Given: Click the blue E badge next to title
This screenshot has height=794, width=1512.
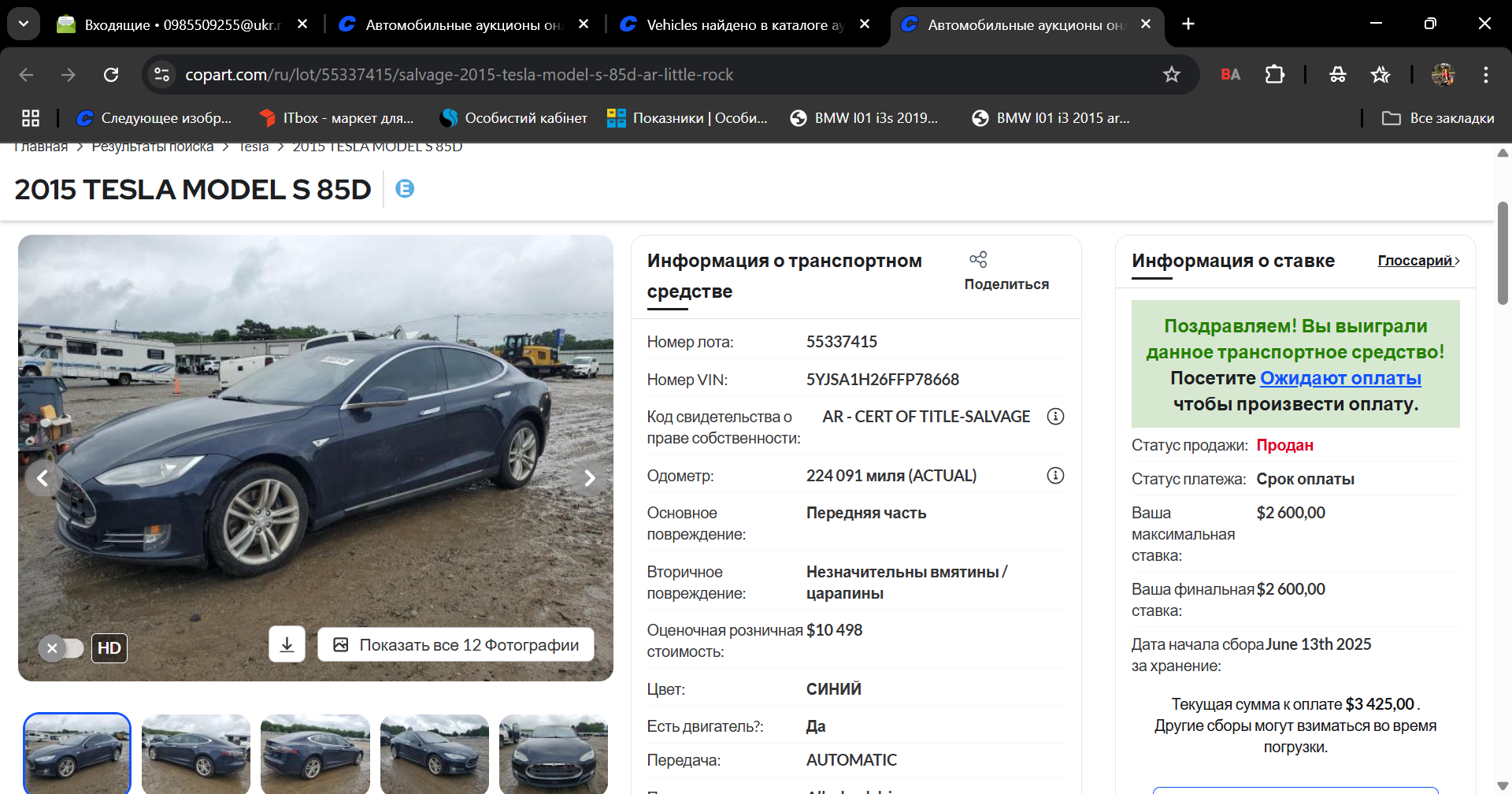Looking at the screenshot, I should tap(405, 189).
